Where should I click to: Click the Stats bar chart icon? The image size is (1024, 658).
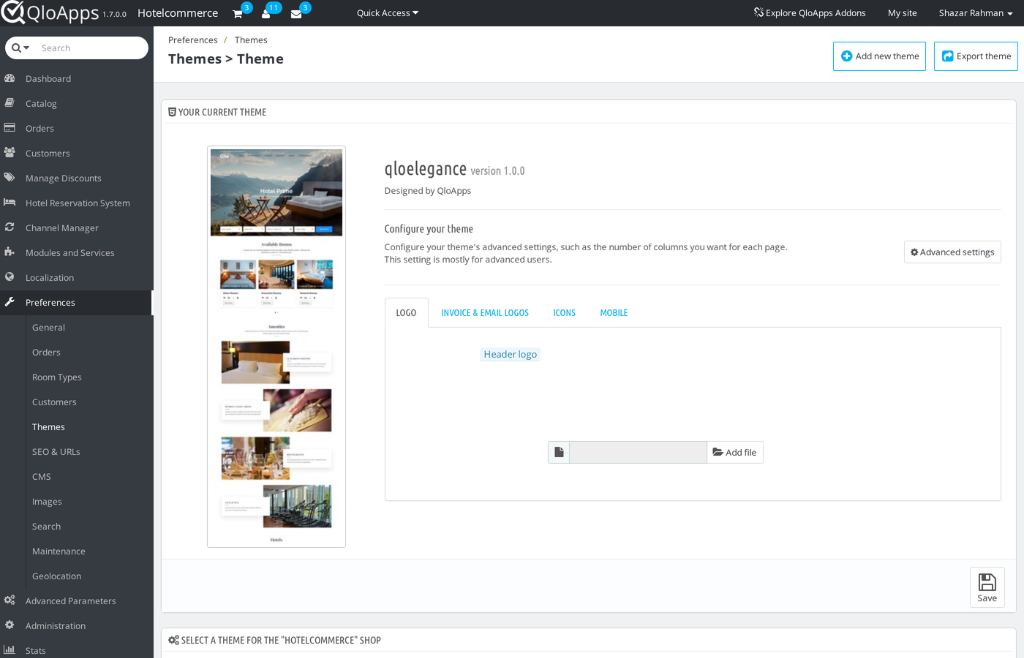(10, 650)
